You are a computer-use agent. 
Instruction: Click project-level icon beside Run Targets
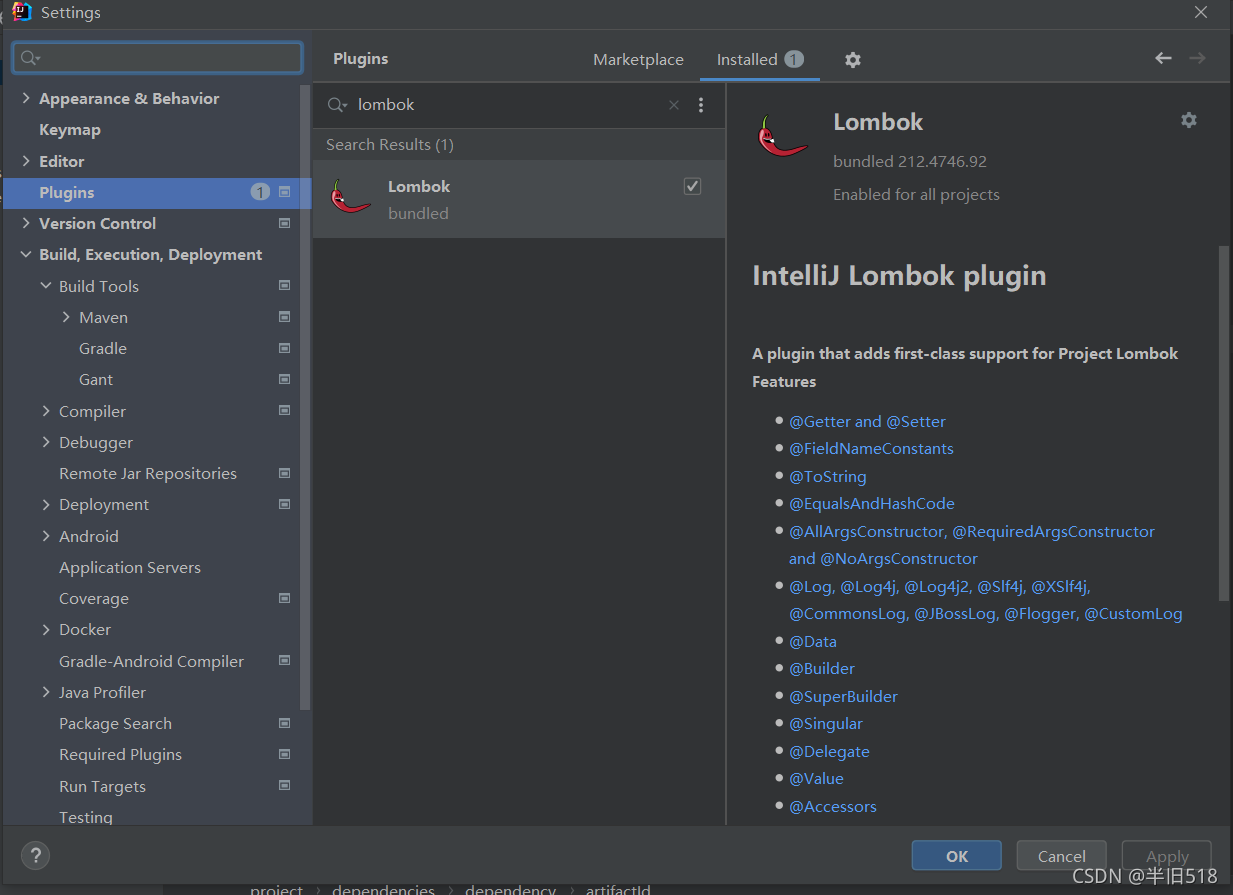pos(284,786)
